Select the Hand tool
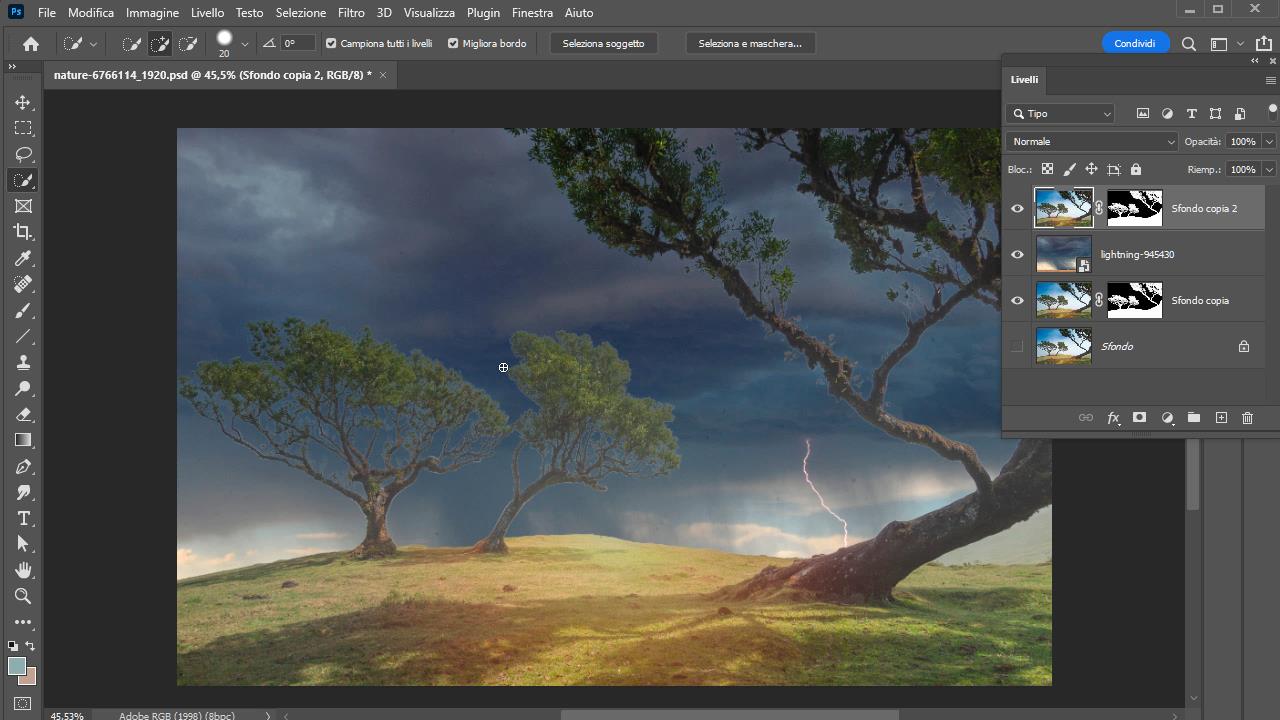Viewport: 1280px width, 720px height. [23, 571]
